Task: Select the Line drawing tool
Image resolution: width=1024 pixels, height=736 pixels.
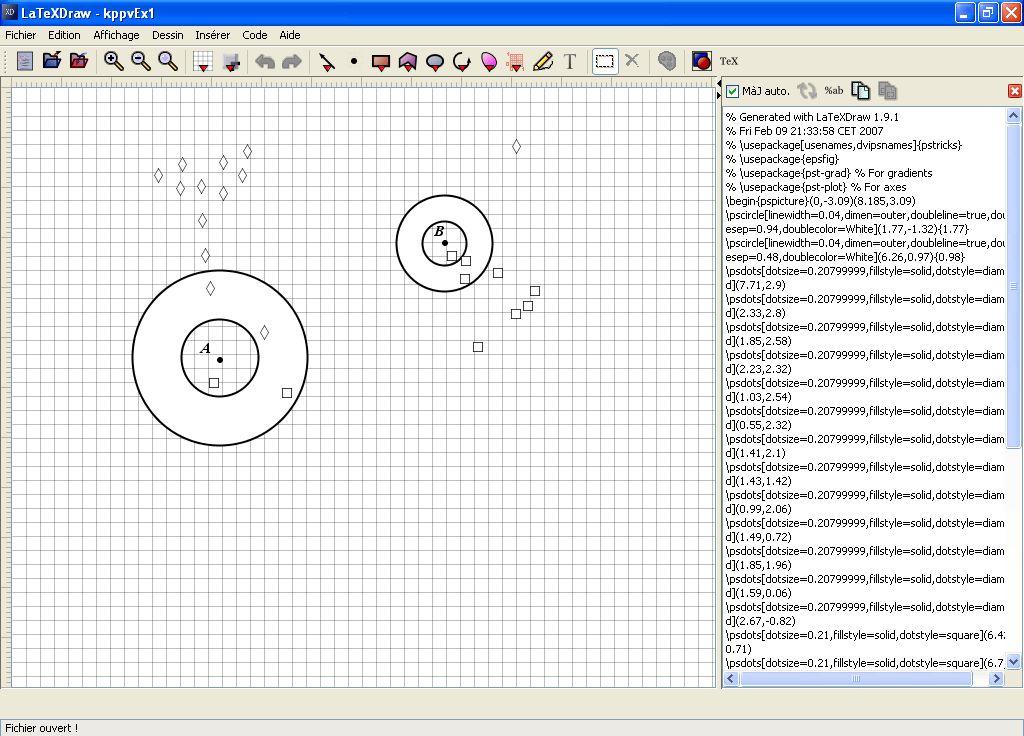Action: 327,61
